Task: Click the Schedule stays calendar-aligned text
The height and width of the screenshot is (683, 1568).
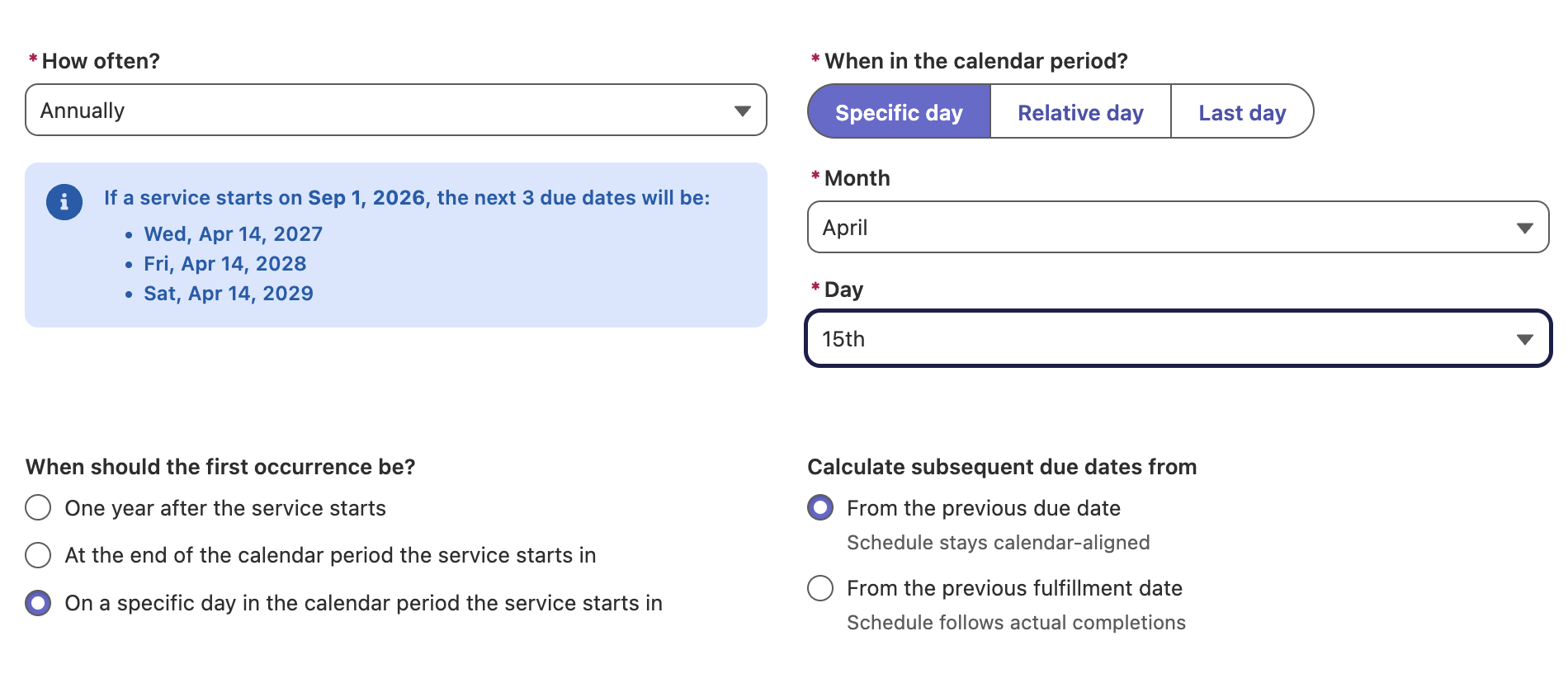Action: pyautogui.click(x=999, y=543)
